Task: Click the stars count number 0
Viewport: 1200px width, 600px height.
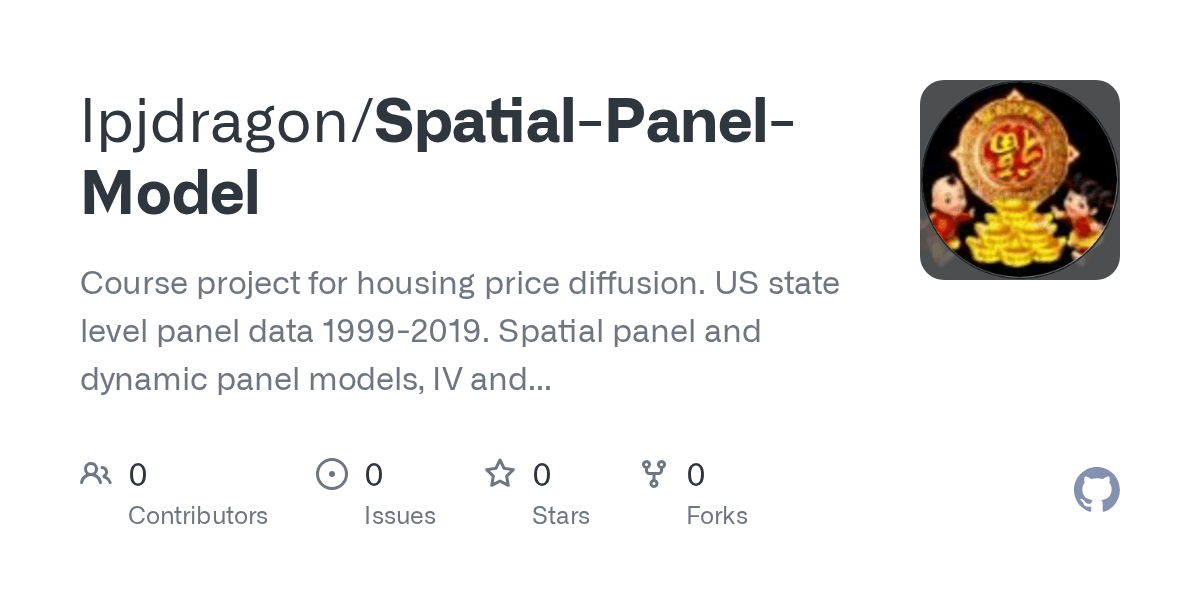Action: pyautogui.click(x=541, y=474)
